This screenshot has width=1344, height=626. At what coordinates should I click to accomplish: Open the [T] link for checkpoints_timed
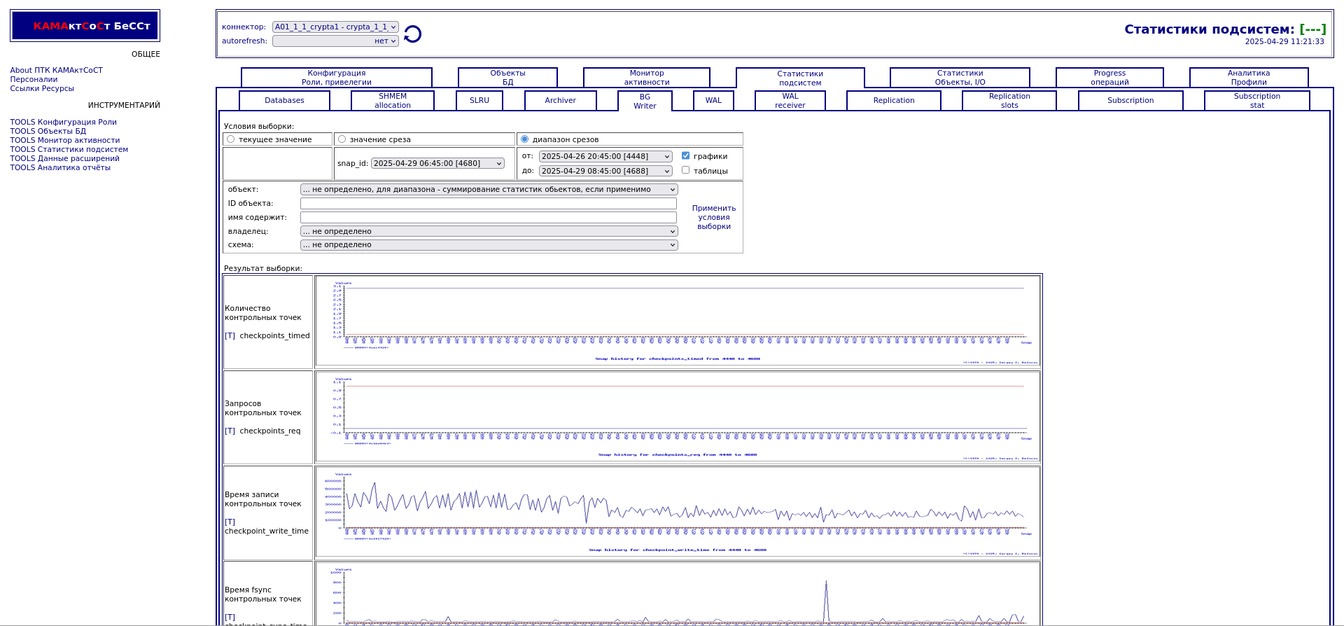[230, 336]
